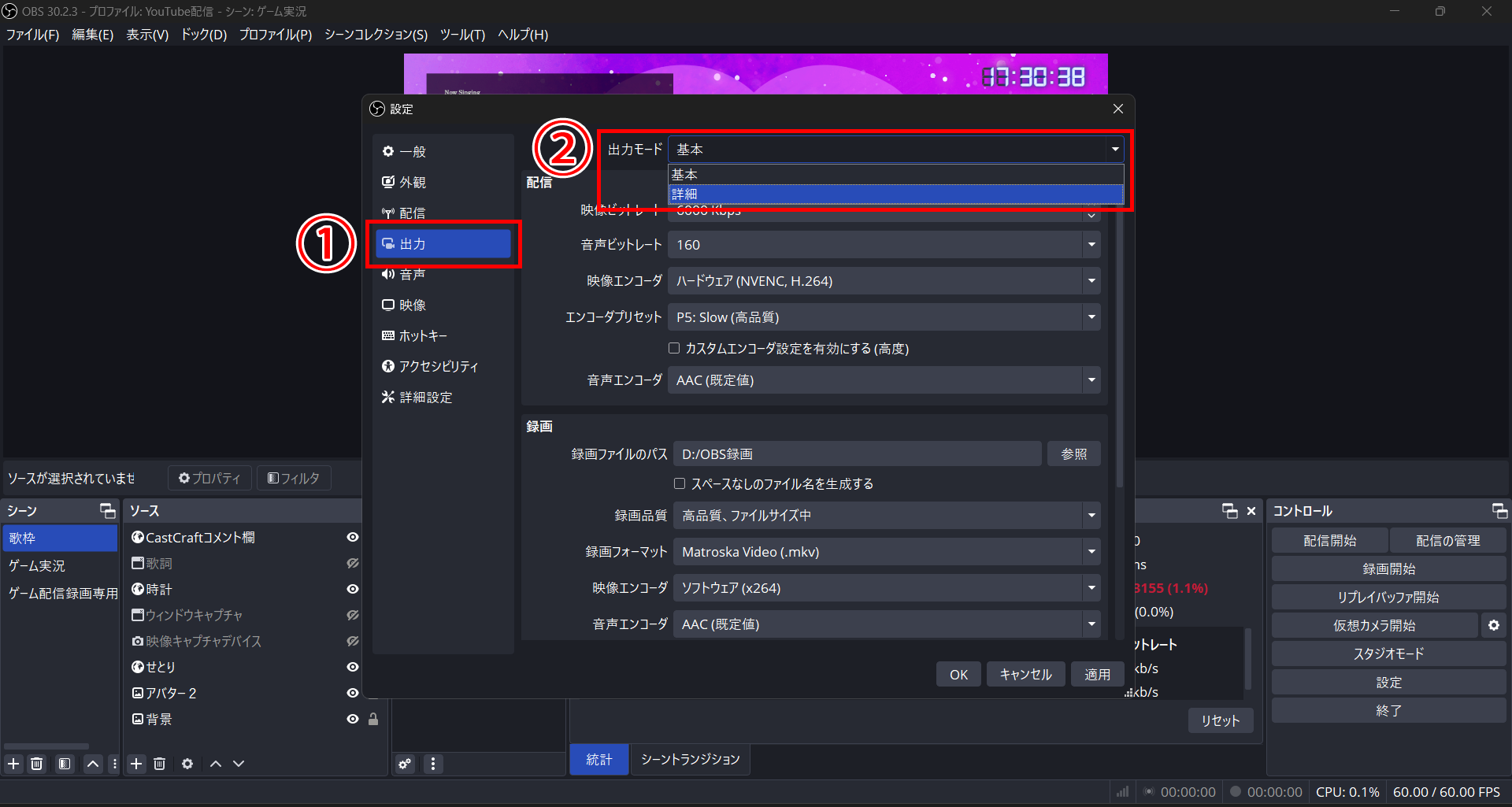Viewport: 1512px width, 807px height.
Task: Show 映像キャプチャデバイス source visibility
Action: click(x=353, y=641)
